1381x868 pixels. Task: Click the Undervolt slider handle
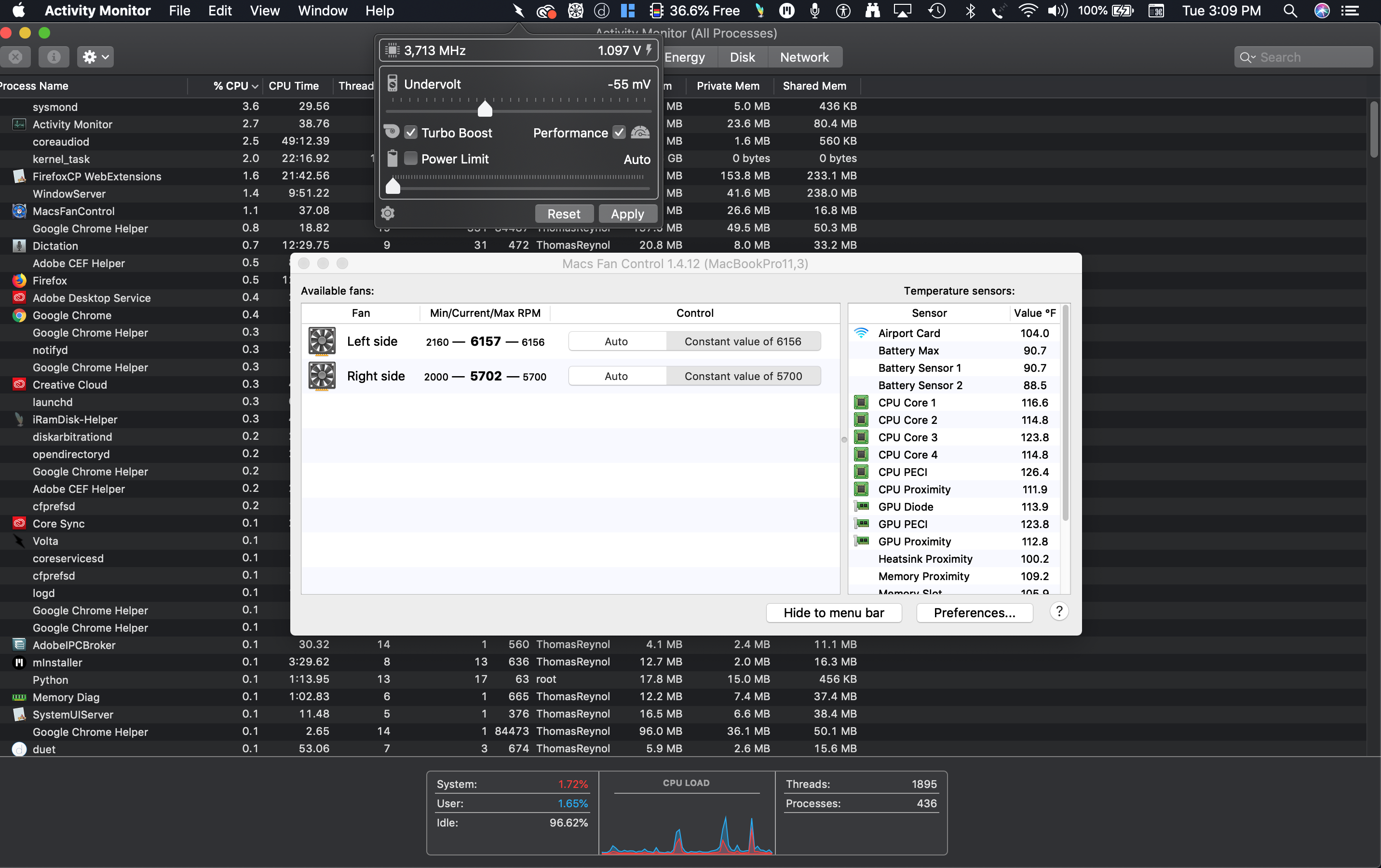click(x=485, y=108)
